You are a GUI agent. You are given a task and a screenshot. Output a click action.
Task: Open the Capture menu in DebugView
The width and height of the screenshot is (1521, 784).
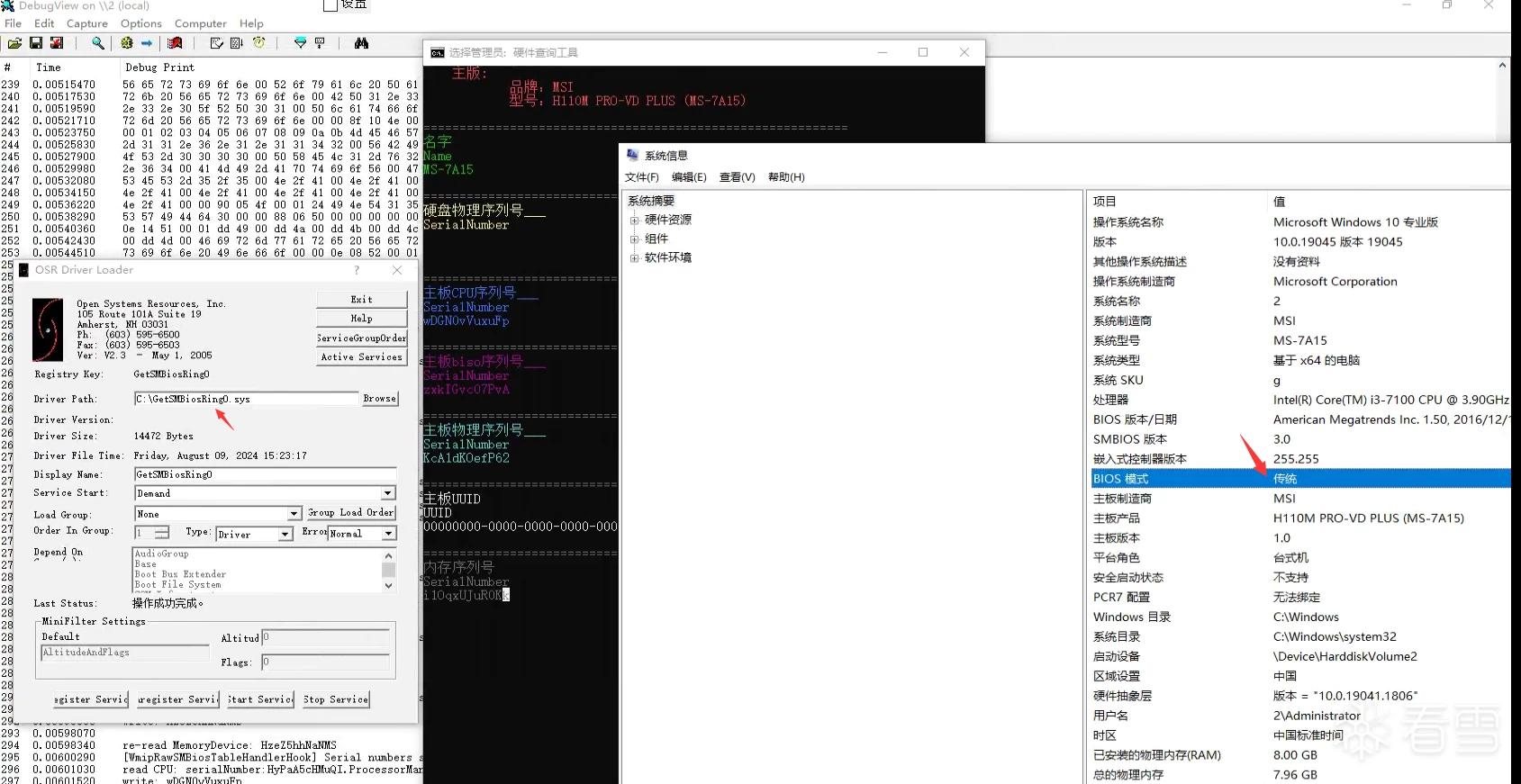point(87,23)
